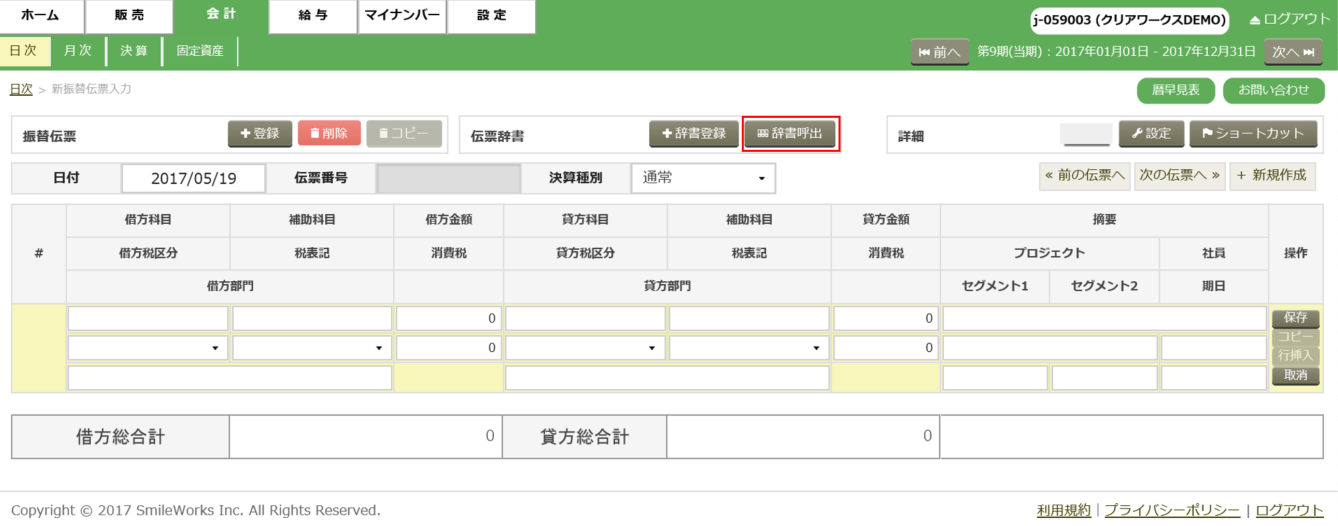The width and height of the screenshot is (1338, 526).
Task: Click the 期日 input field
Action: click(x=1214, y=378)
